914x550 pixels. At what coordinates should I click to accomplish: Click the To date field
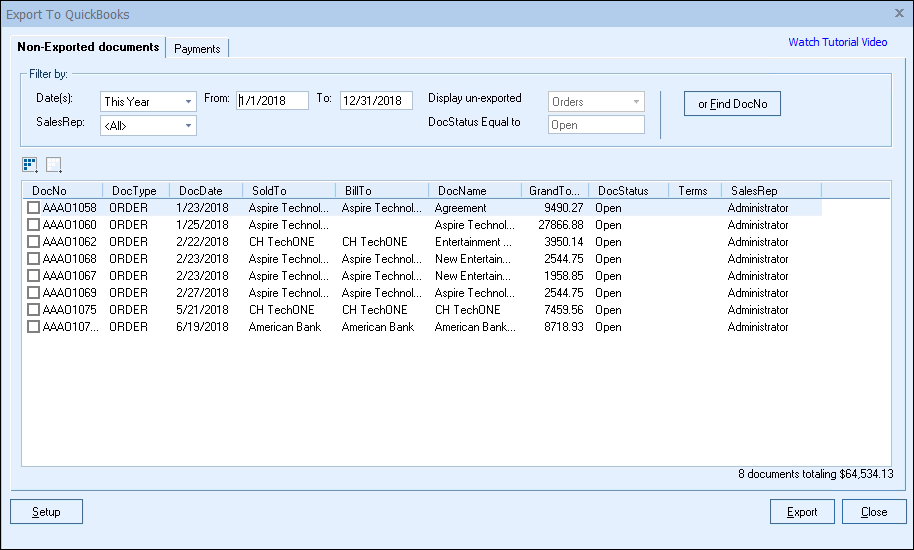(x=376, y=101)
